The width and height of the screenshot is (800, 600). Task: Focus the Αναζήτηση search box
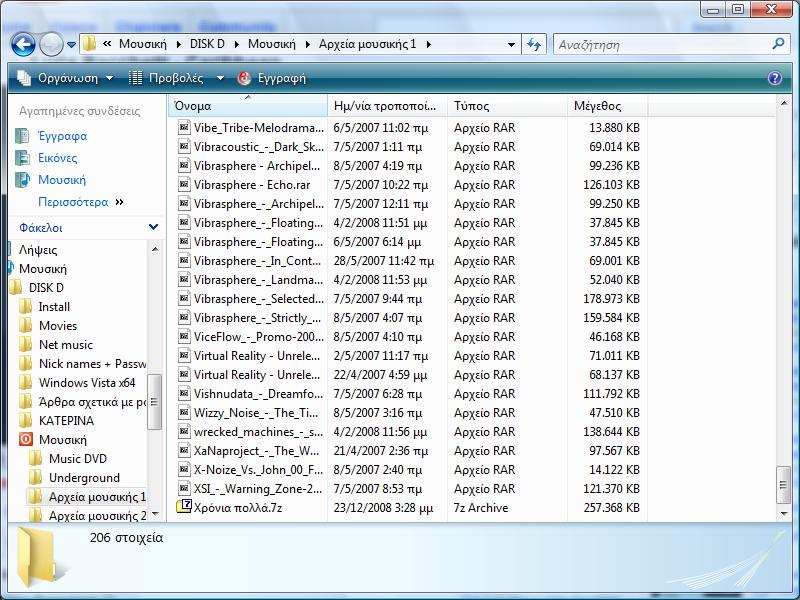661,44
